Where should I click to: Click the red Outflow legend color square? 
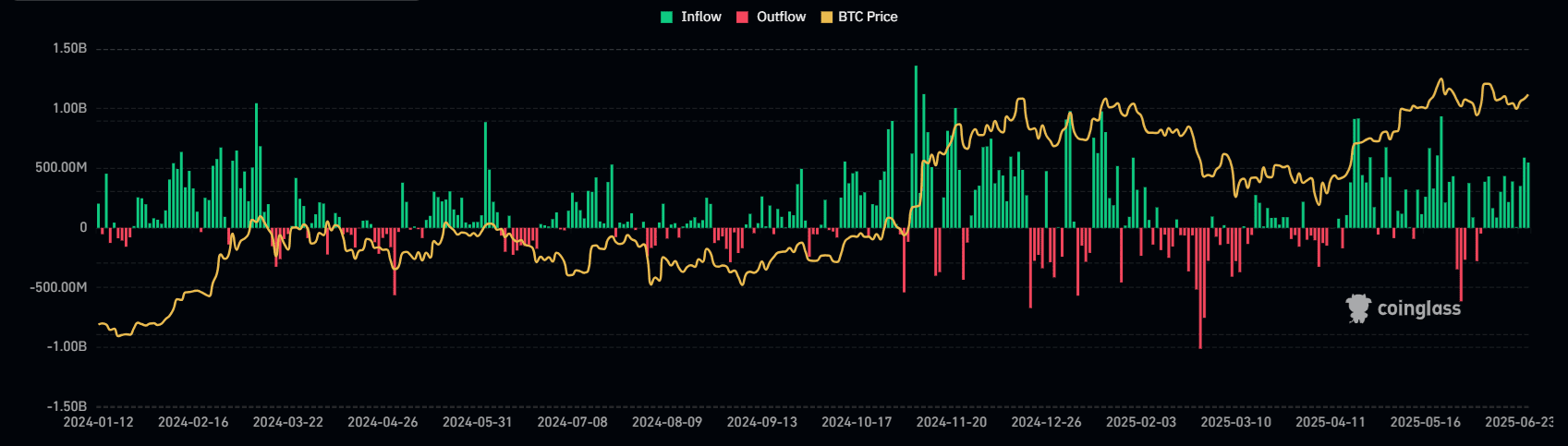[x=742, y=17]
